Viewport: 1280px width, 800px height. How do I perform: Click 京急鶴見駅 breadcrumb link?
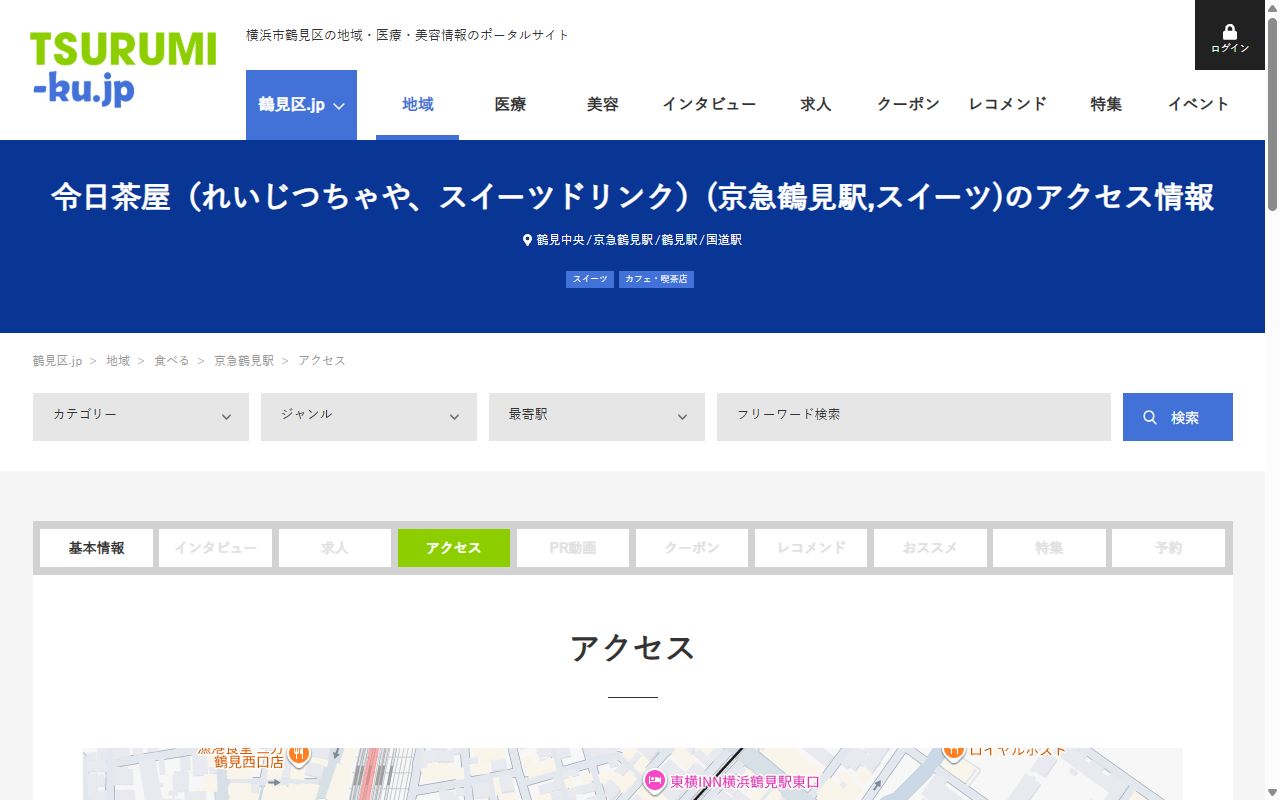244,360
